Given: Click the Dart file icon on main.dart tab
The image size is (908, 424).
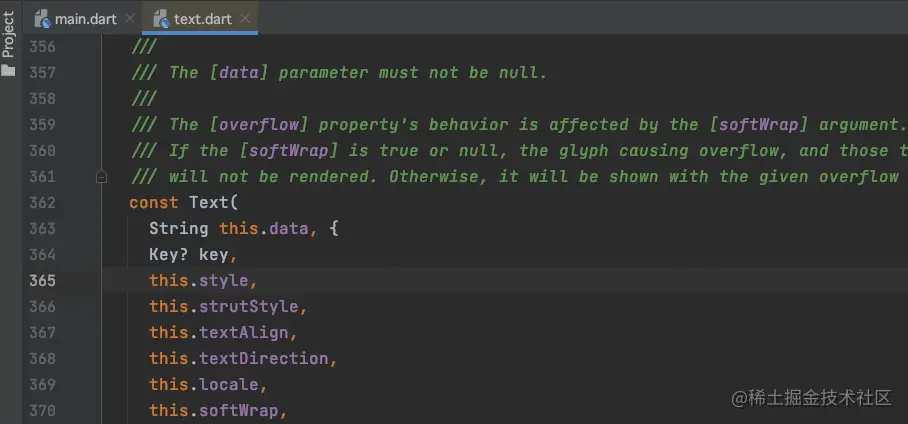Looking at the screenshot, I should 42,18.
